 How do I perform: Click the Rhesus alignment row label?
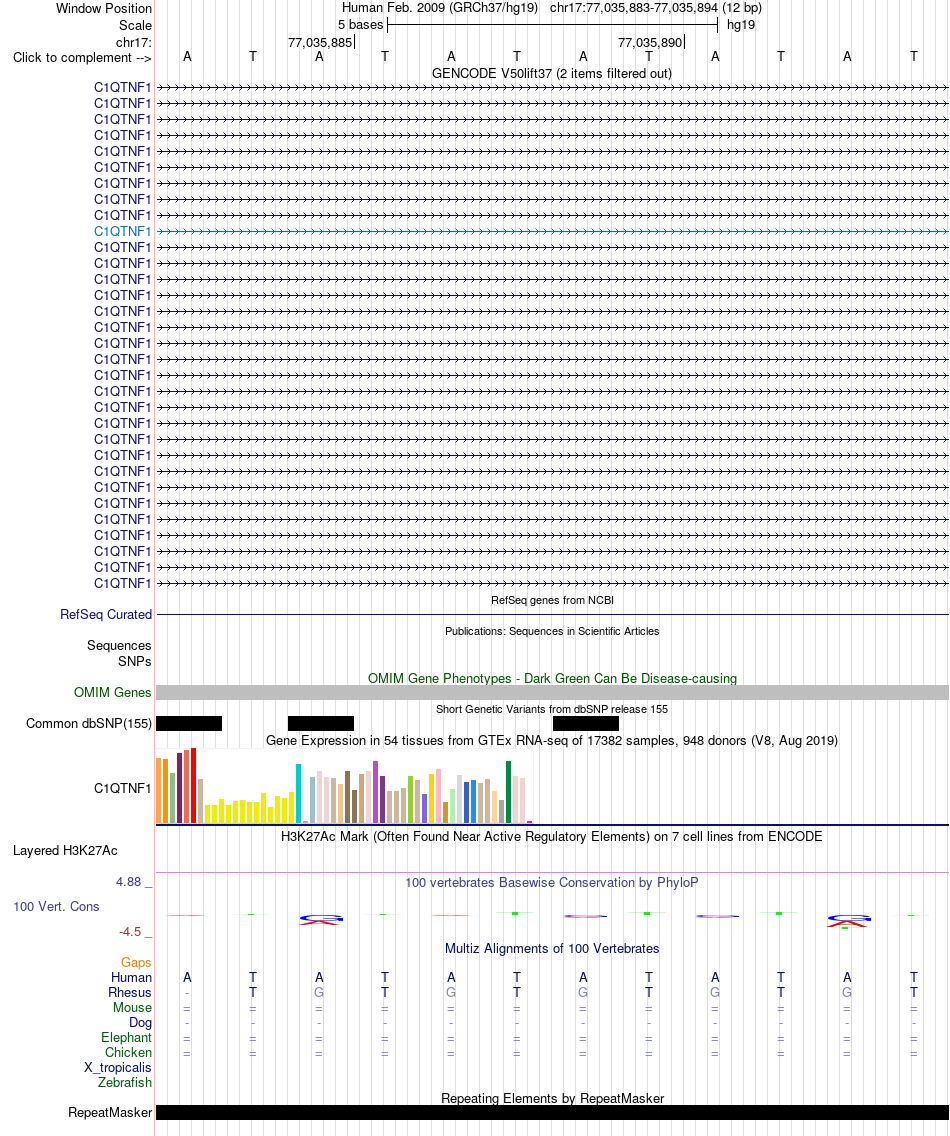(130, 993)
